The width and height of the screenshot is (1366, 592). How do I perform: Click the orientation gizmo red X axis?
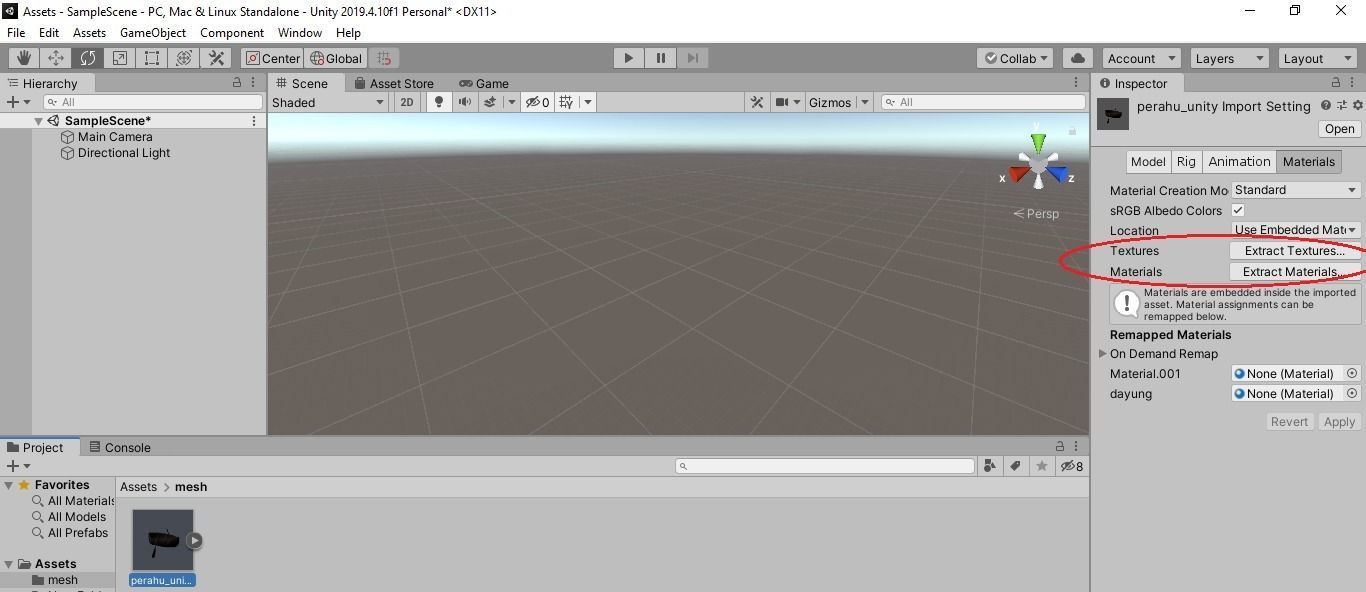tap(1019, 175)
